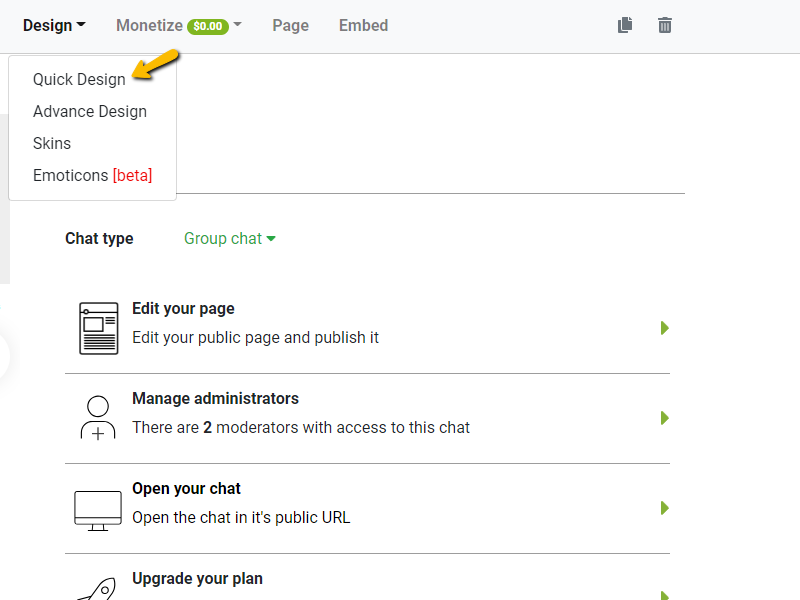
Task: Collapse the Design dropdown menu
Action: click(54, 26)
